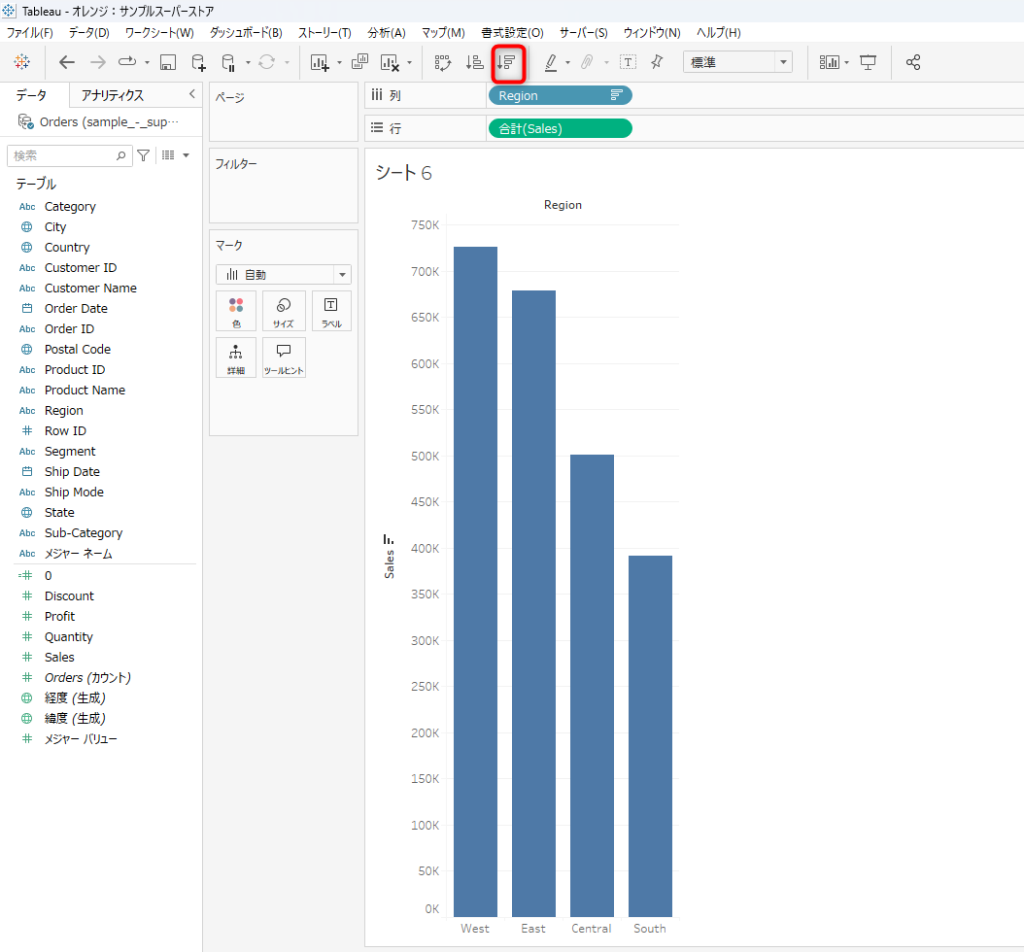This screenshot has width=1024, height=952.
Task: Open the 自動 mark type dropdown
Action: [283, 274]
